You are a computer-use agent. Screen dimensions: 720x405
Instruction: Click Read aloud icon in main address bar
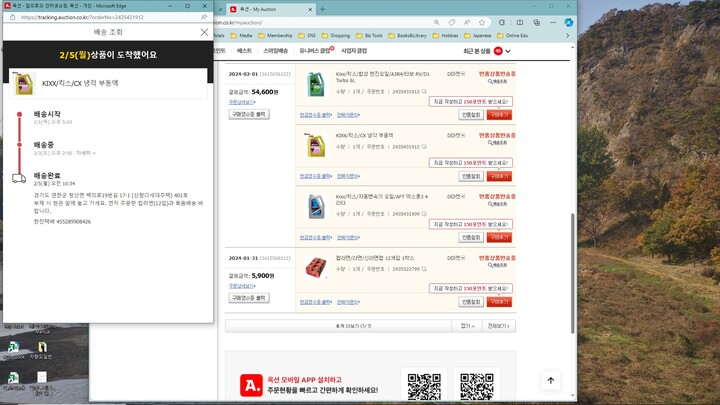467,22
